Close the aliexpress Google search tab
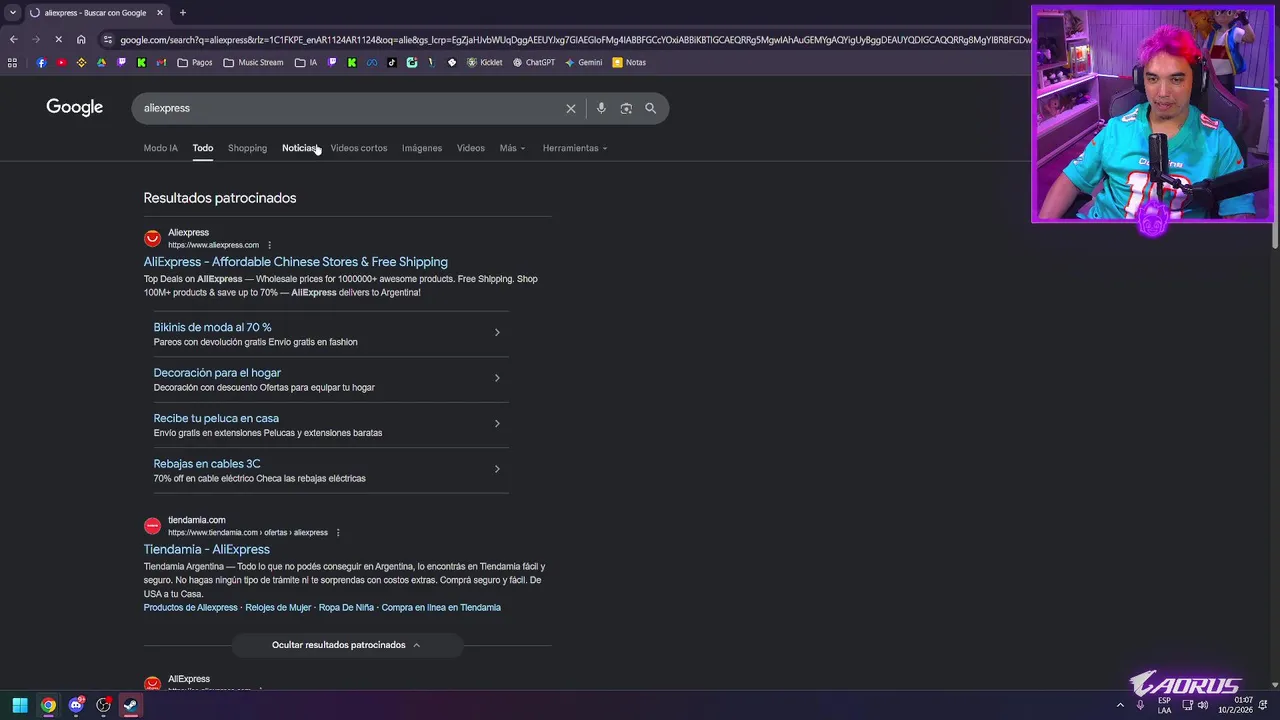This screenshot has width=1280, height=720. [160, 13]
